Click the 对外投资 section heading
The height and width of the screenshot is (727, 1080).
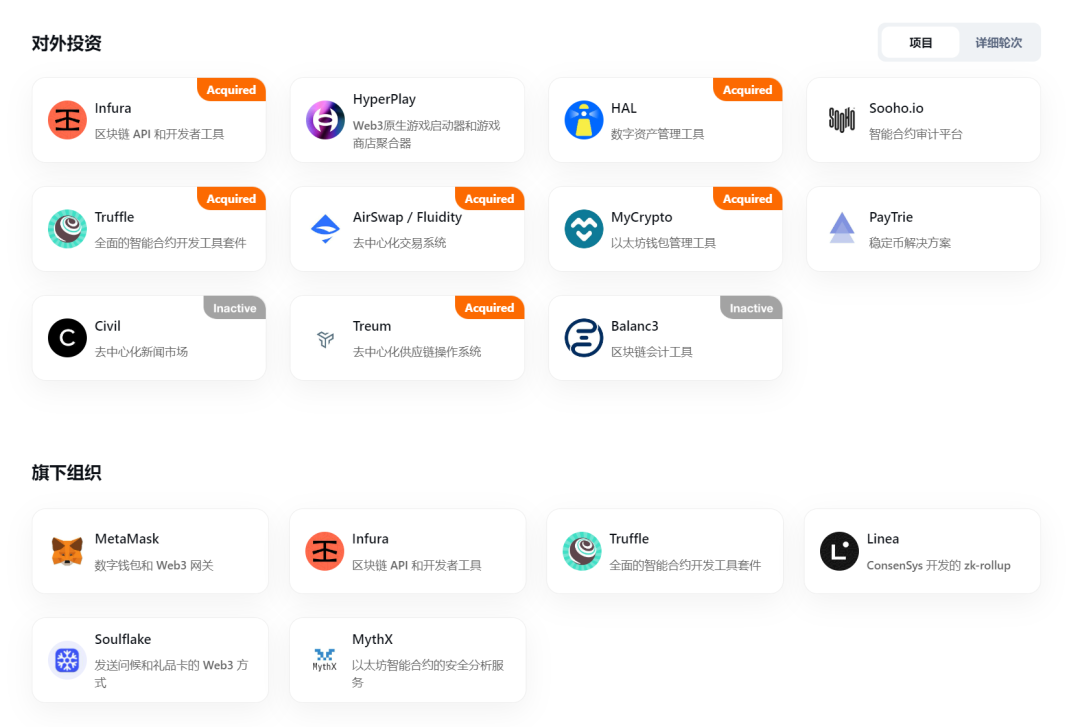[67, 43]
